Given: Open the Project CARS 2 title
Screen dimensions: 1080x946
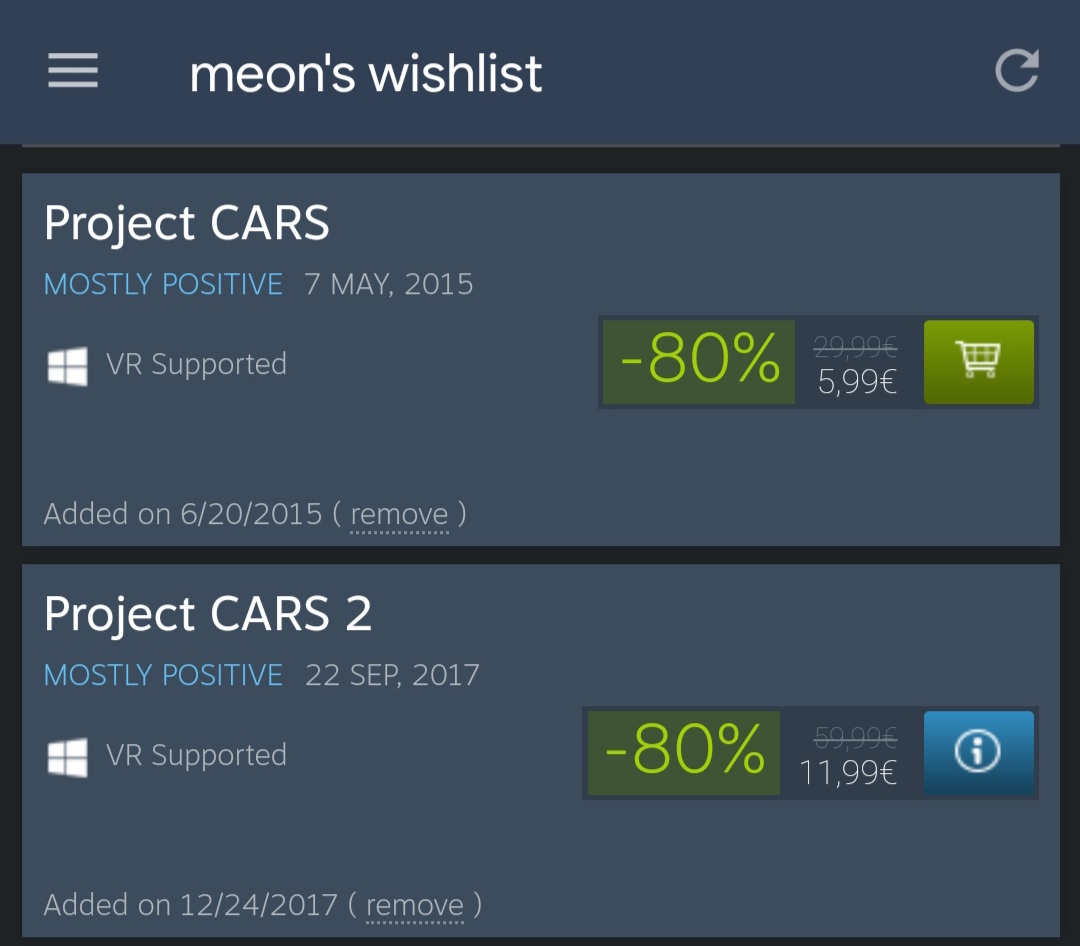Looking at the screenshot, I should click(208, 613).
